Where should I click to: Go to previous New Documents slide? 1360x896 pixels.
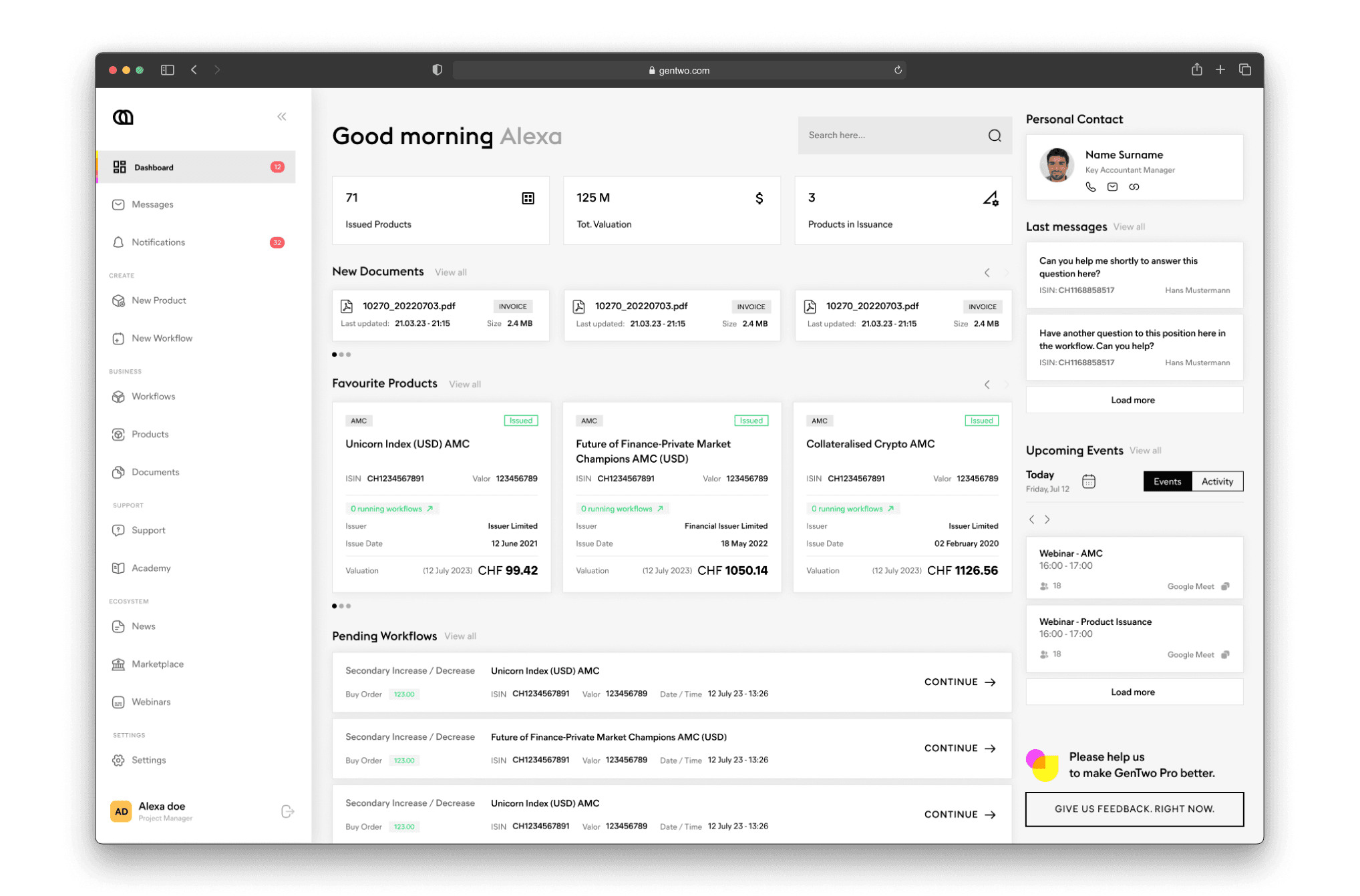coord(987,272)
